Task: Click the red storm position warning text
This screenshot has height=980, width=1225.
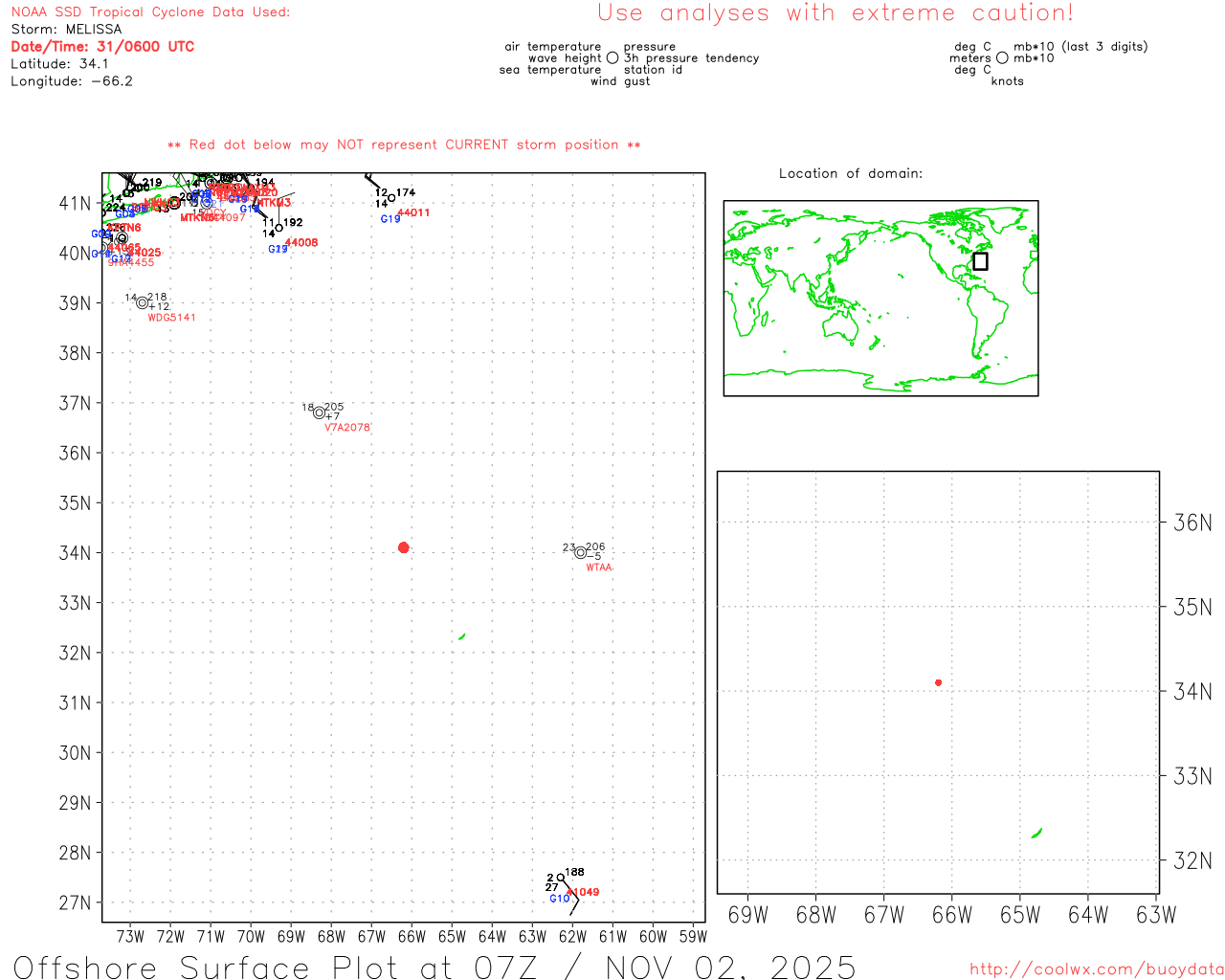Action: pyautogui.click(x=404, y=145)
